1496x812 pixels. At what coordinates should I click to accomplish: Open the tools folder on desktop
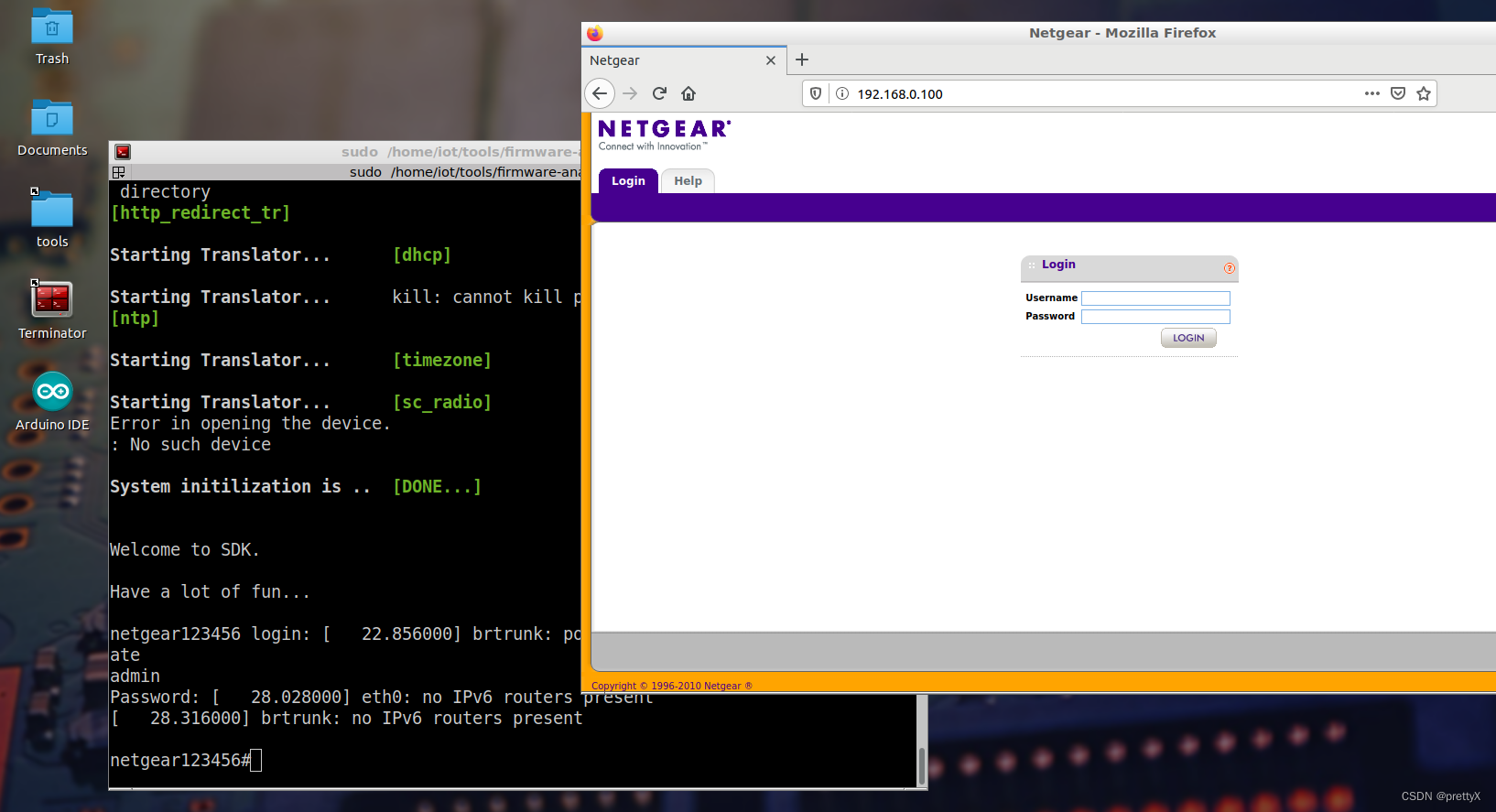[52, 219]
